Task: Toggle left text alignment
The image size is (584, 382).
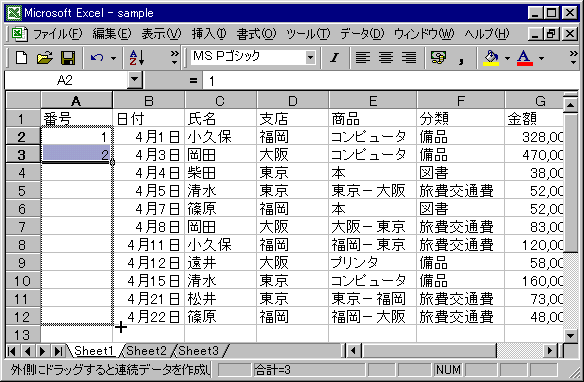Action: [x=362, y=58]
